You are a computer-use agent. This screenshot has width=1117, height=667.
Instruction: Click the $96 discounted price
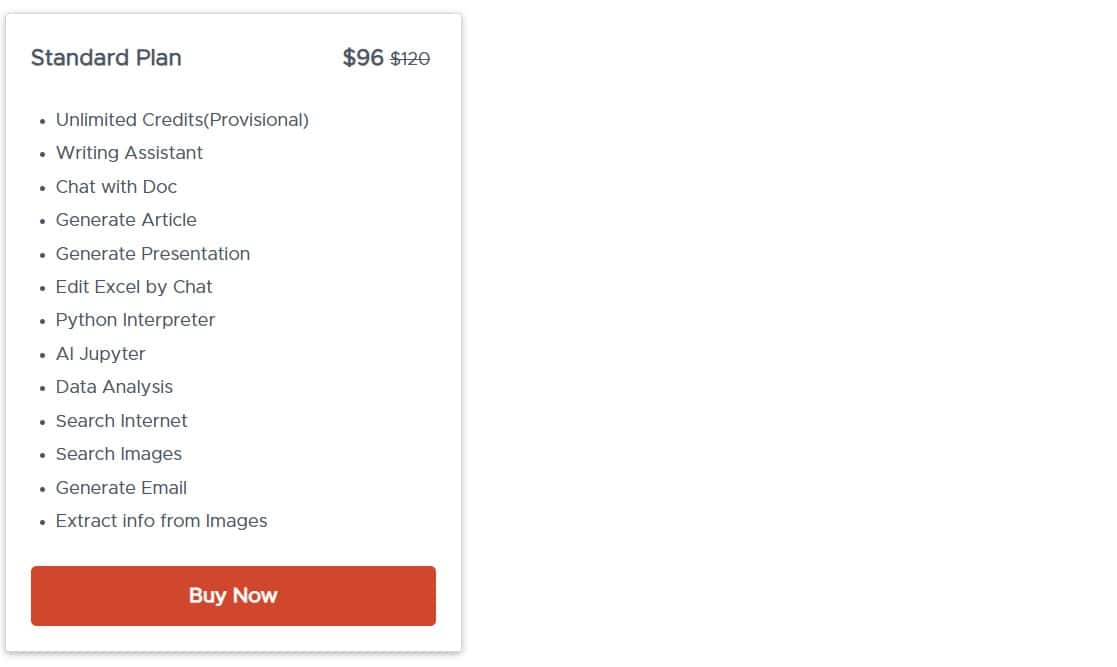click(x=362, y=58)
